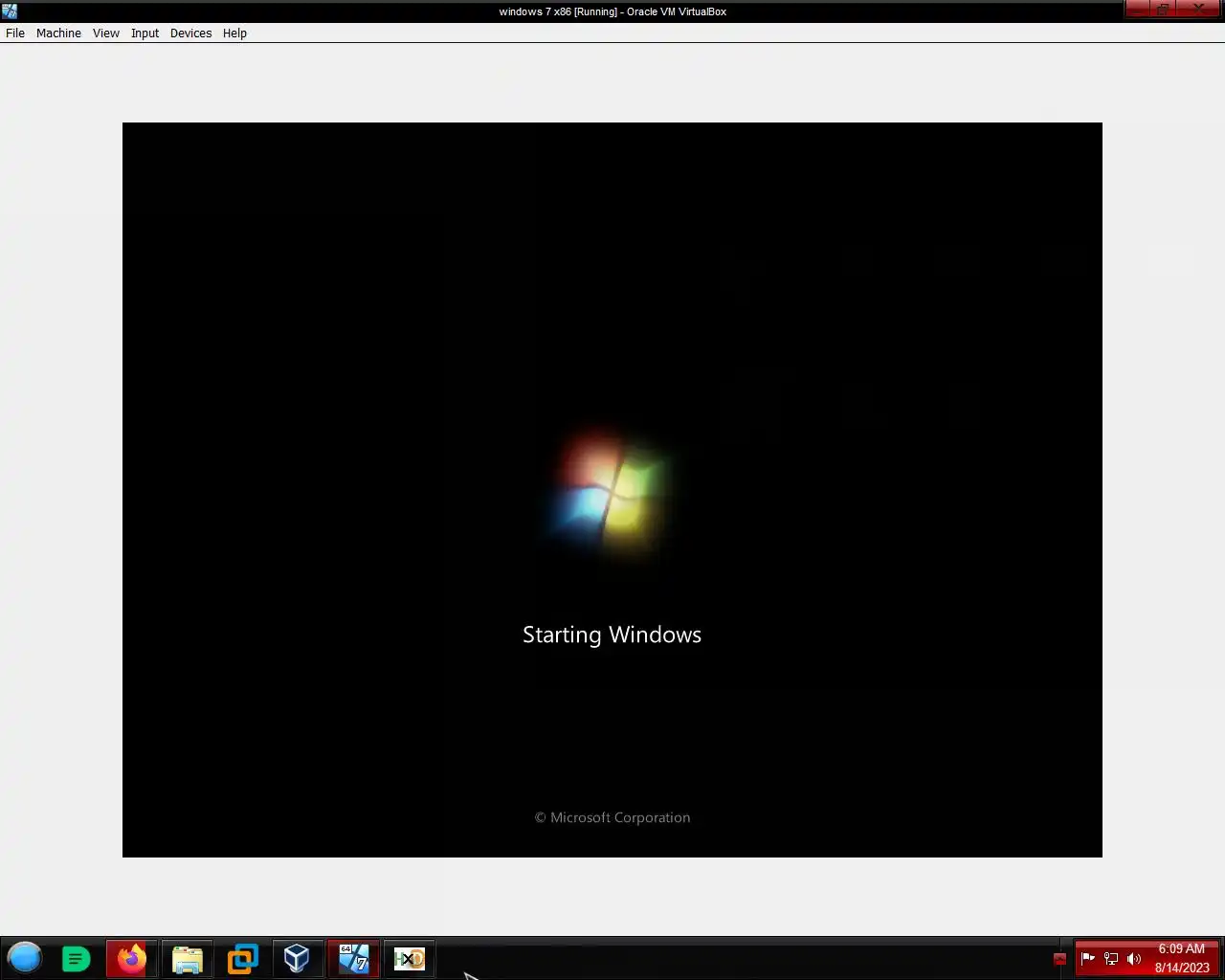Click inside the VM guest screen
This screenshot has width=1225, height=980.
(x=612, y=490)
